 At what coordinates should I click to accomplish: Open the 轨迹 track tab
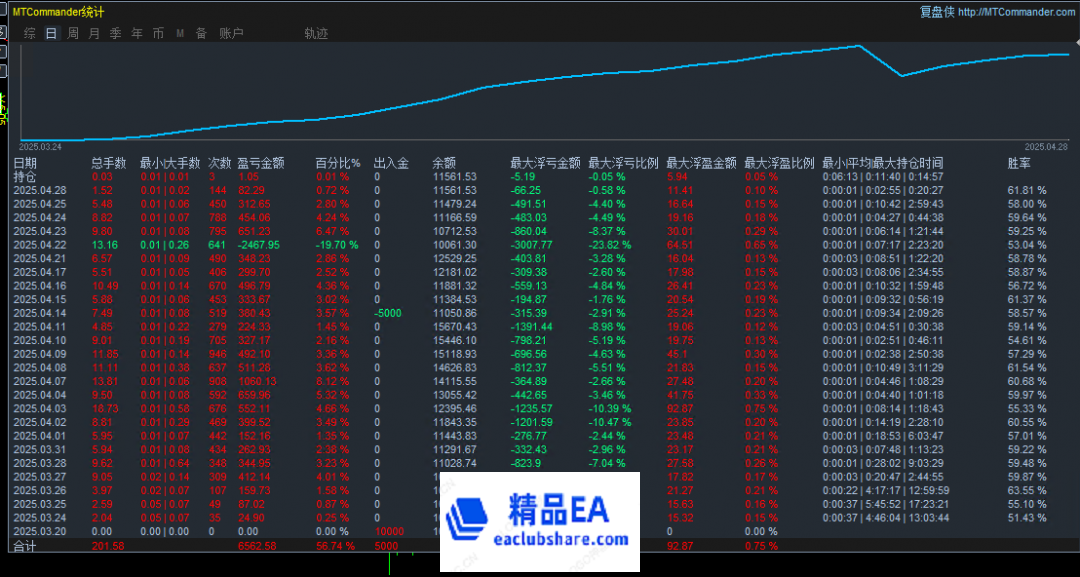(316, 33)
